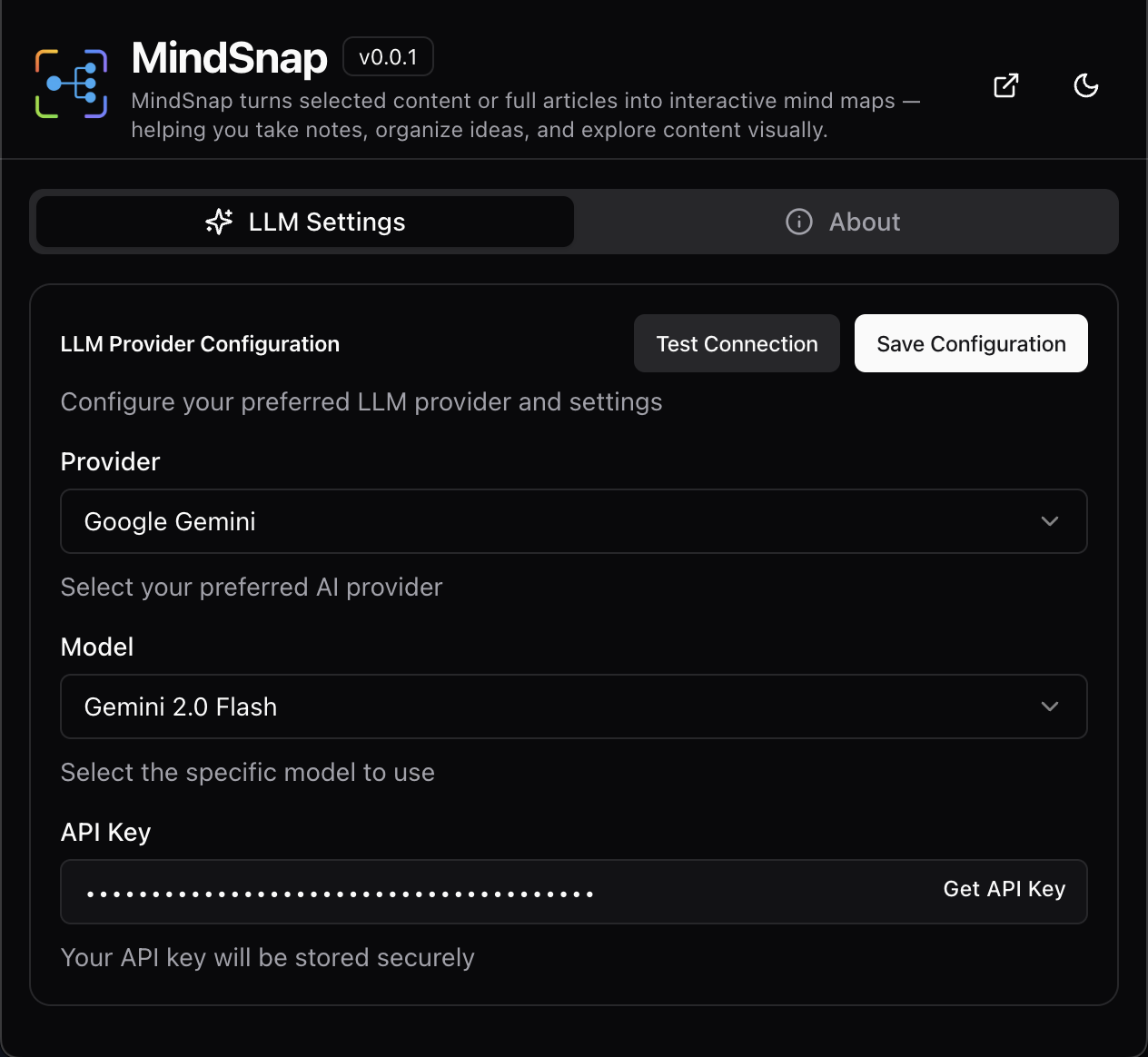1148x1057 pixels.
Task: Follow the Get API Key link
Action: coord(1004,889)
